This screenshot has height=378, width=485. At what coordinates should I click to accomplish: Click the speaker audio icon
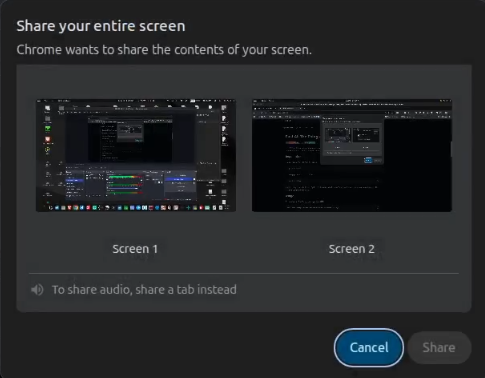coord(37,290)
